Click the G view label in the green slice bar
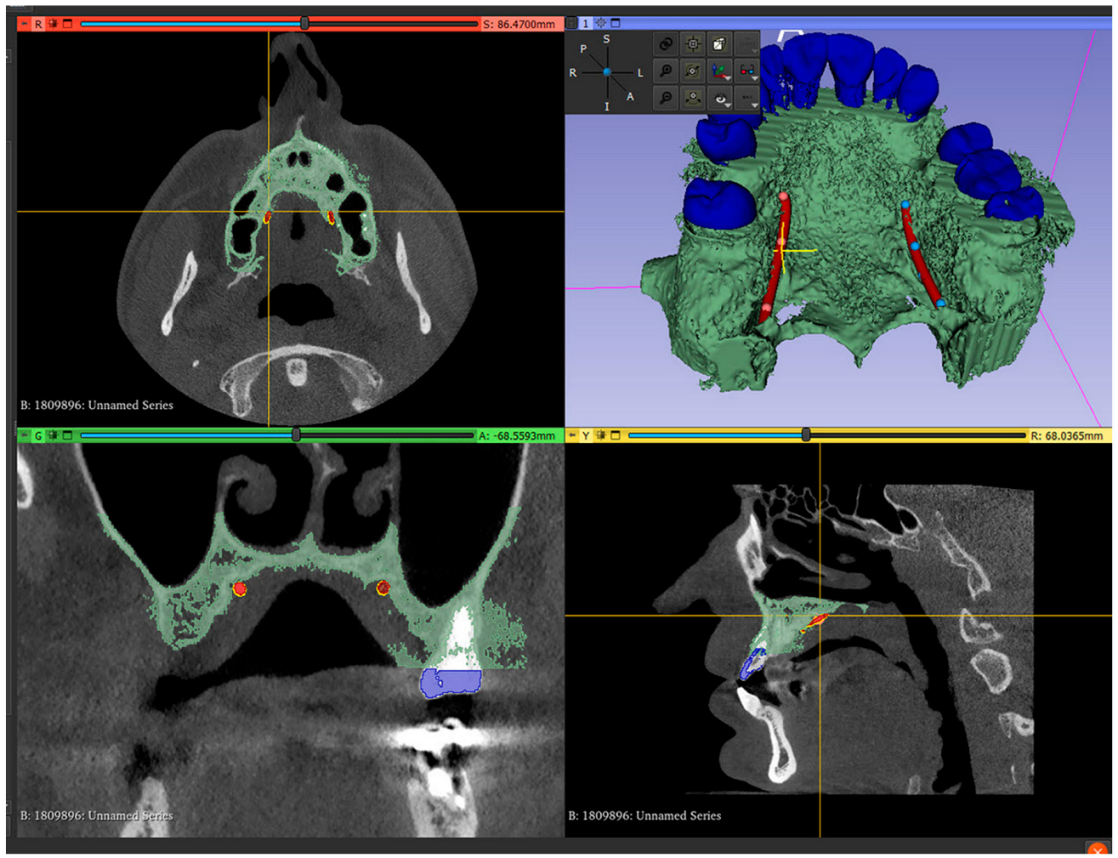This screenshot has width=1118, height=858. point(38,435)
